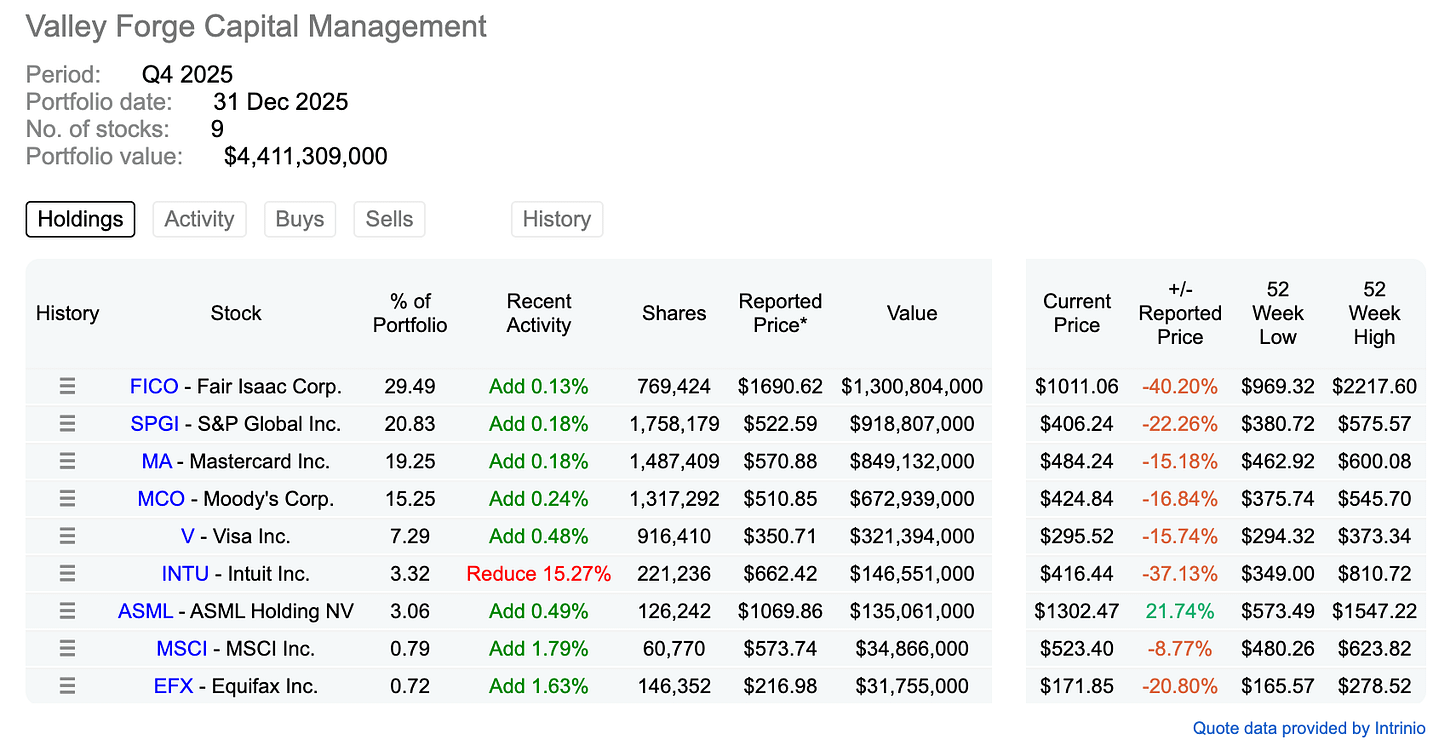Click the history icon beside Mastercard
1456x751 pixels.
(67, 461)
